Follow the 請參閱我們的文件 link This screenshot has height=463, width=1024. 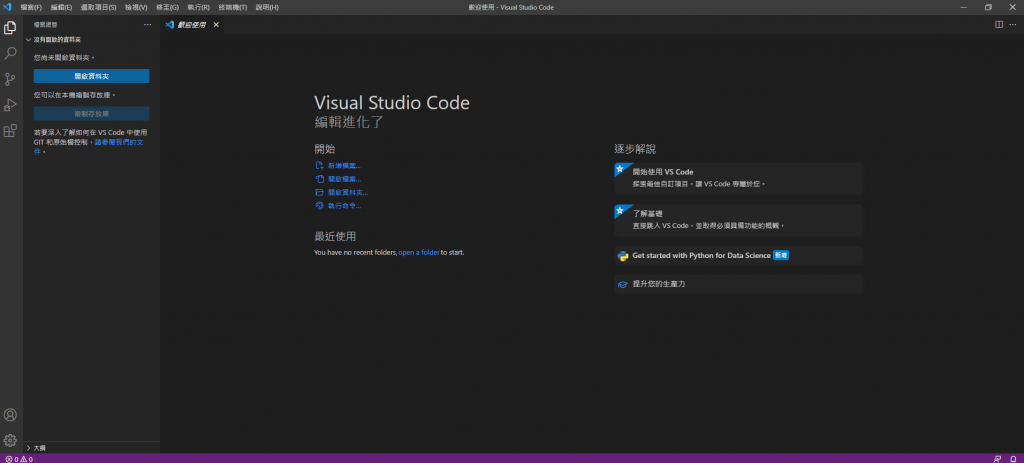(x=119, y=142)
